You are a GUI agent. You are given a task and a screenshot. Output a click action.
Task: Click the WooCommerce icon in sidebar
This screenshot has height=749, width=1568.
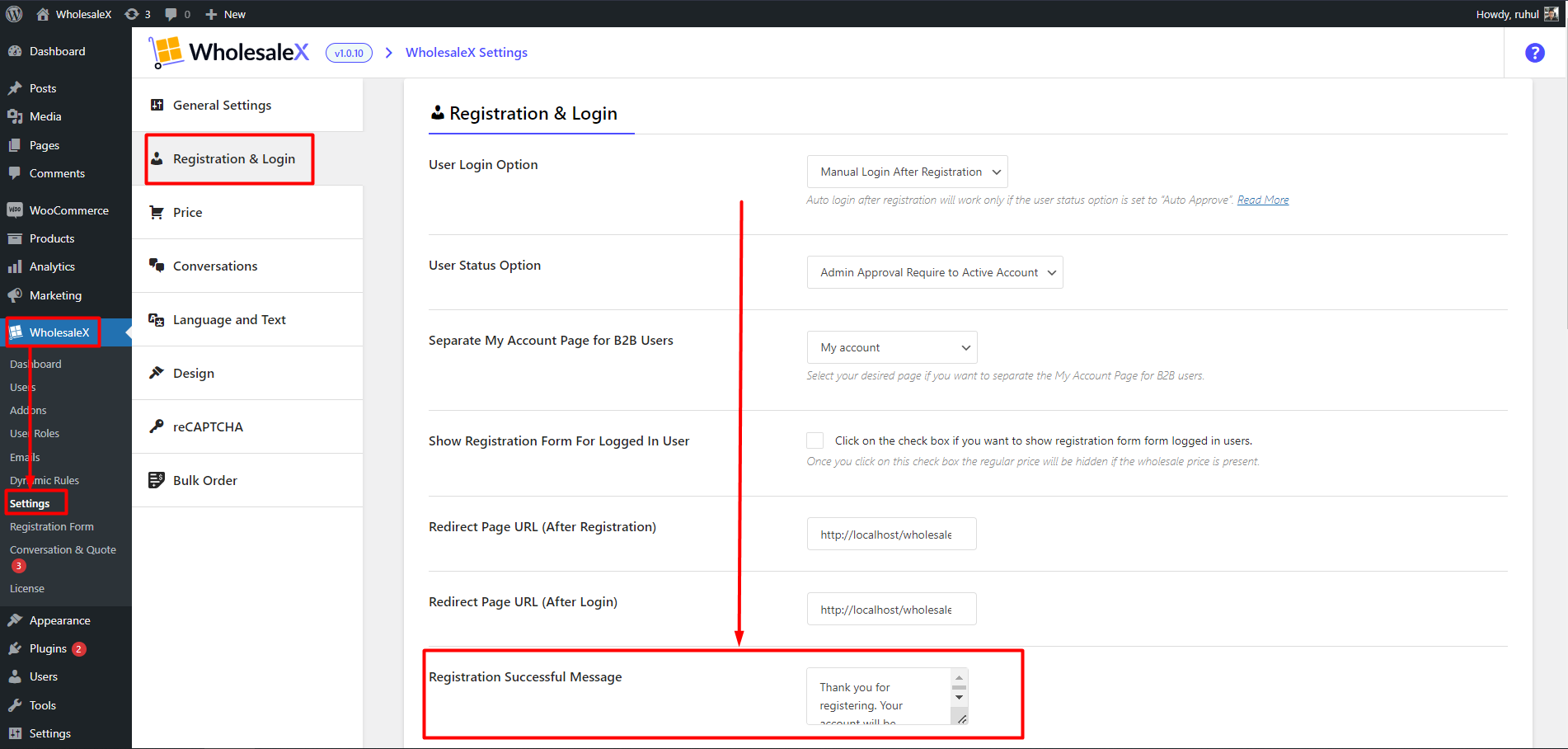pyautogui.click(x=15, y=210)
